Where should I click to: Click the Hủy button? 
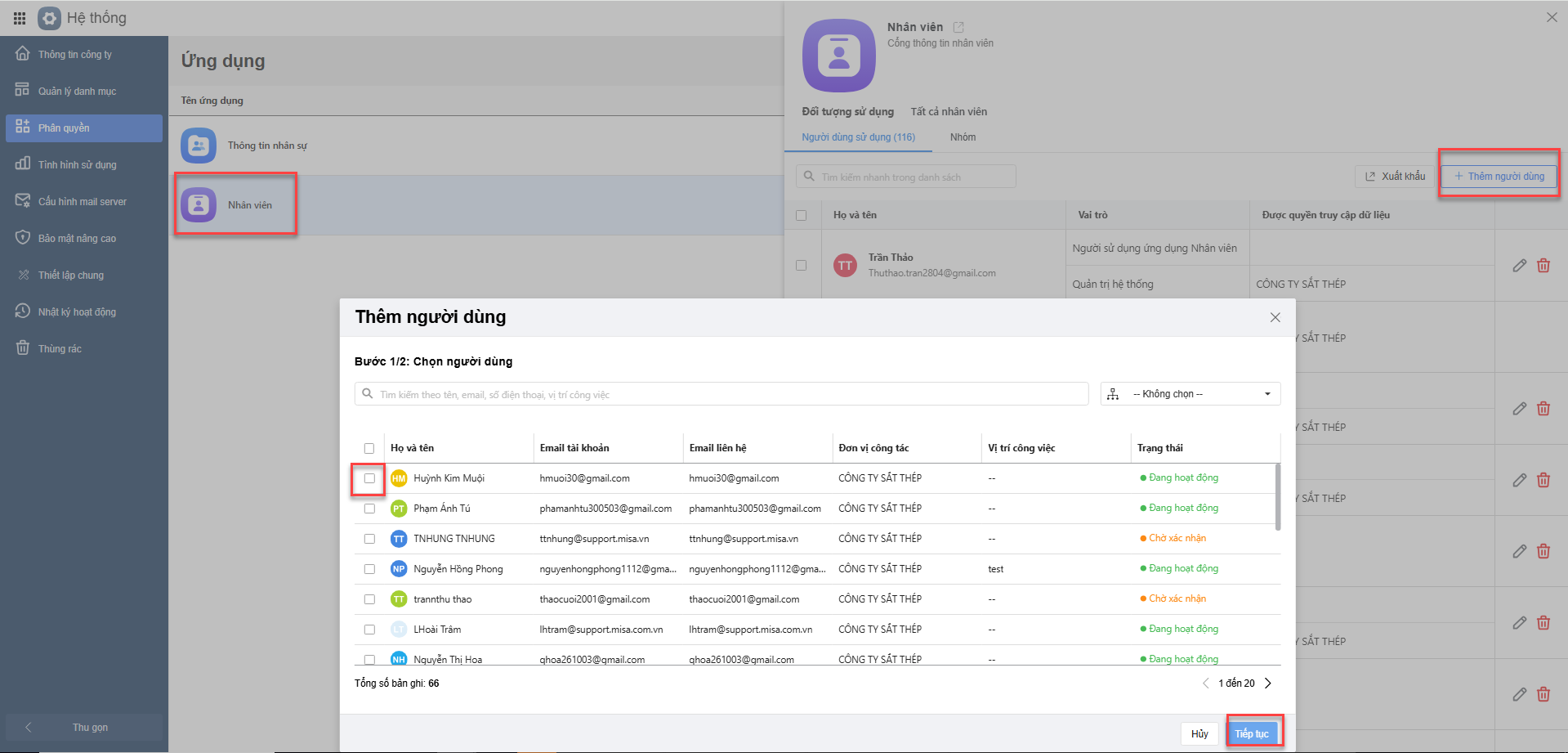(1199, 733)
